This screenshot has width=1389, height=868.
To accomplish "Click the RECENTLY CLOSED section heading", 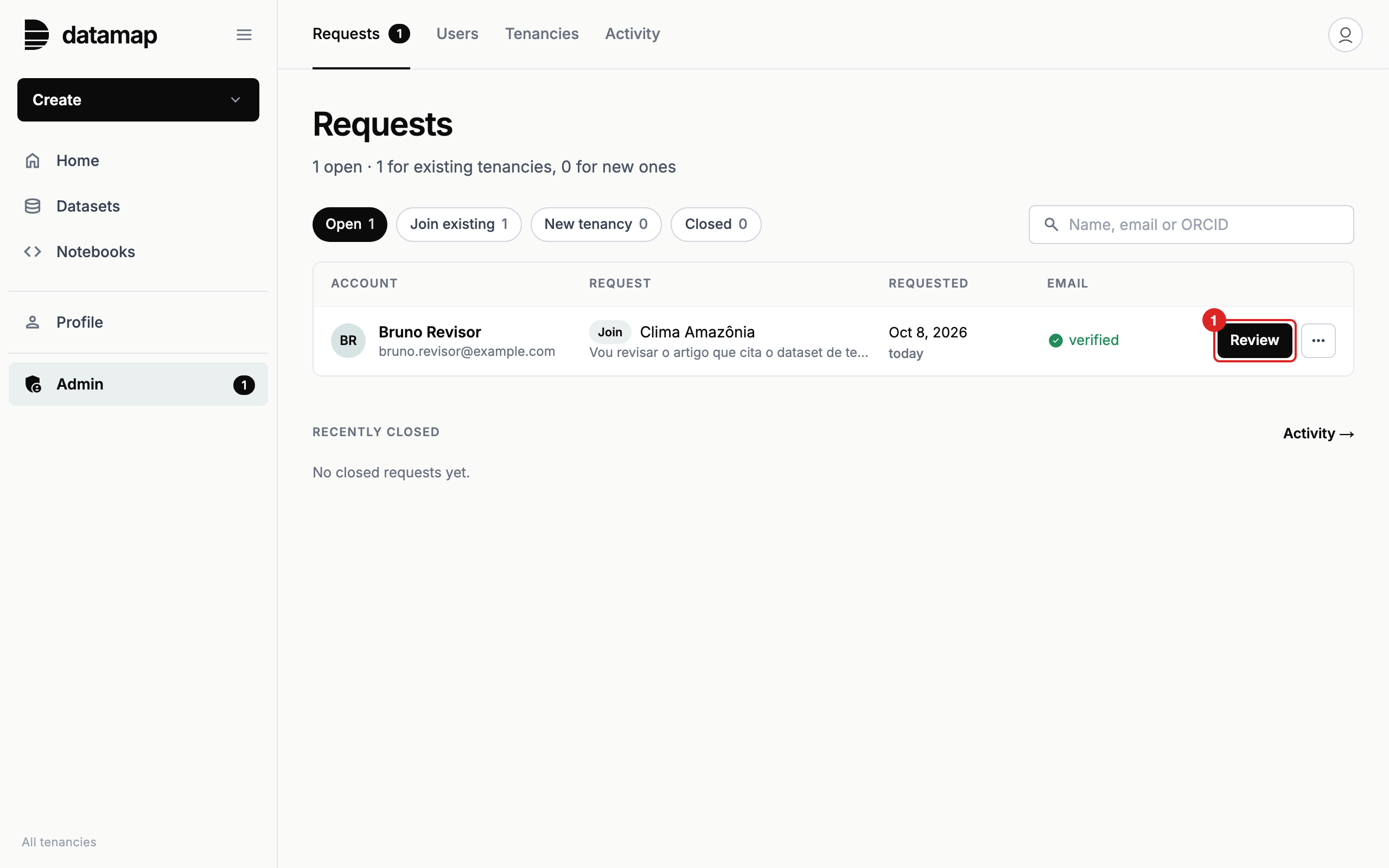I will [x=376, y=432].
